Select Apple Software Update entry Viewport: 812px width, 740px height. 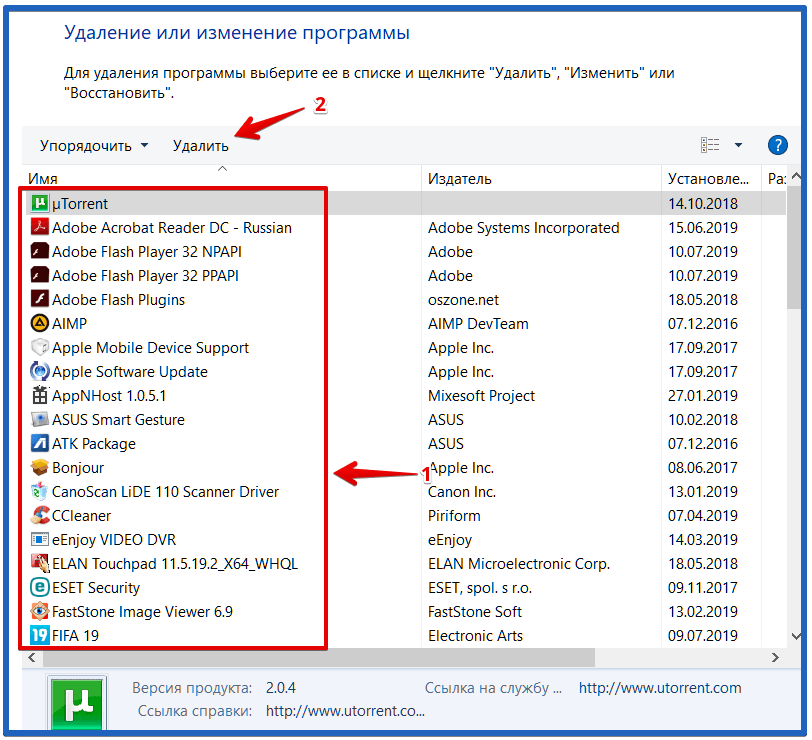[130, 372]
